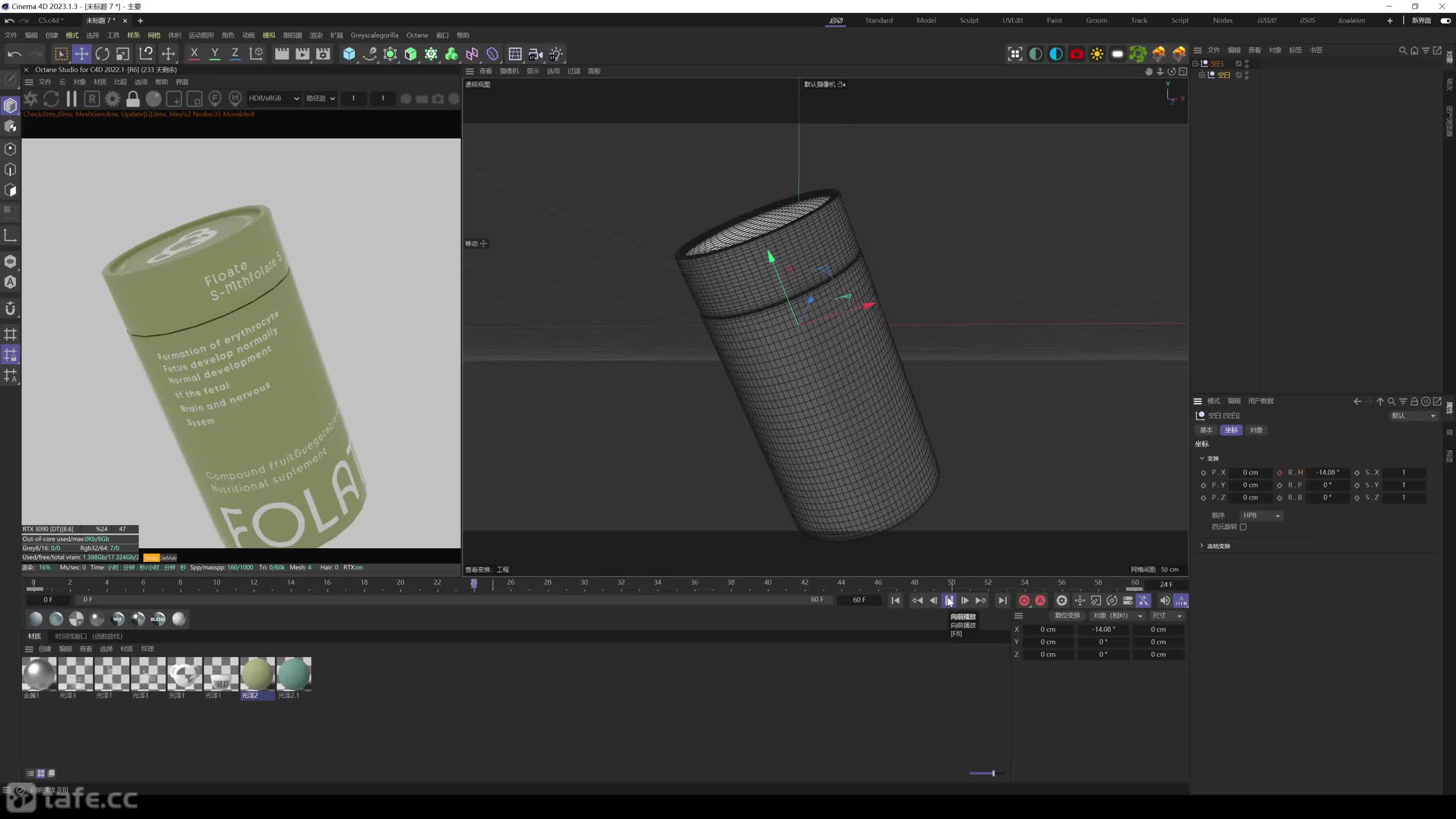The image size is (1456, 819).
Task: Click the viewport layout toggle icon
Action: (x=1183, y=71)
